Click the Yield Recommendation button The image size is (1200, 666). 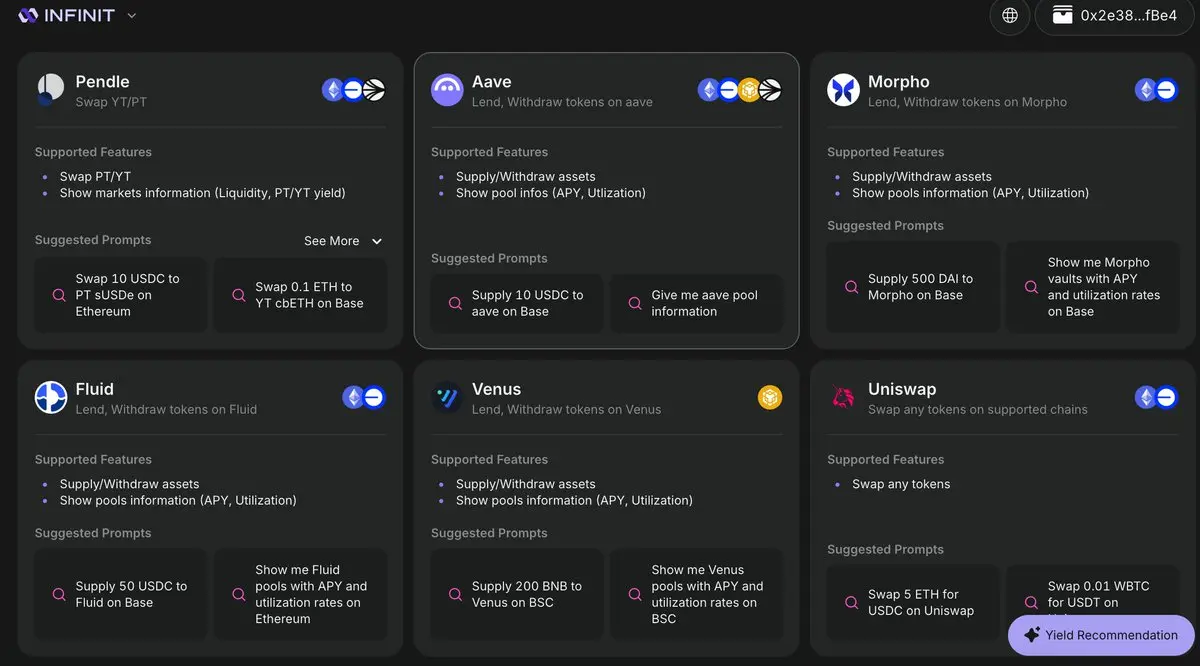pyautogui.click(x=1101, y=635)
